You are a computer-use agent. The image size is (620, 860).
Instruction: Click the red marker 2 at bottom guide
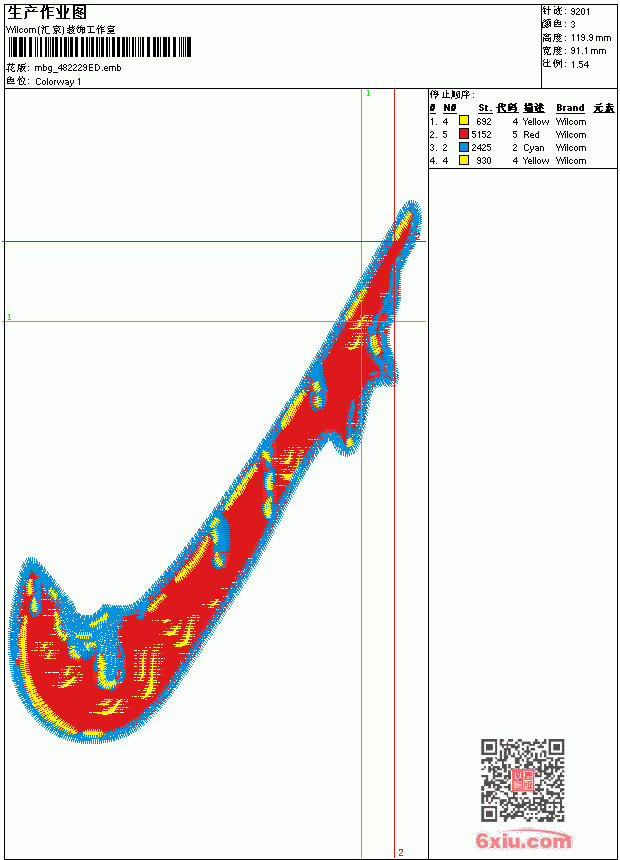pos(401,852)
